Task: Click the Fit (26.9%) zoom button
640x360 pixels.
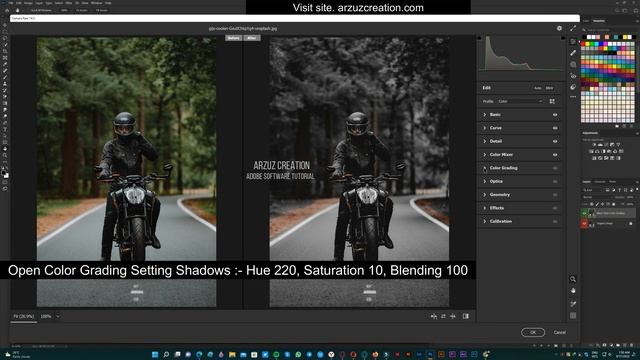Action: tap(24, 316)
